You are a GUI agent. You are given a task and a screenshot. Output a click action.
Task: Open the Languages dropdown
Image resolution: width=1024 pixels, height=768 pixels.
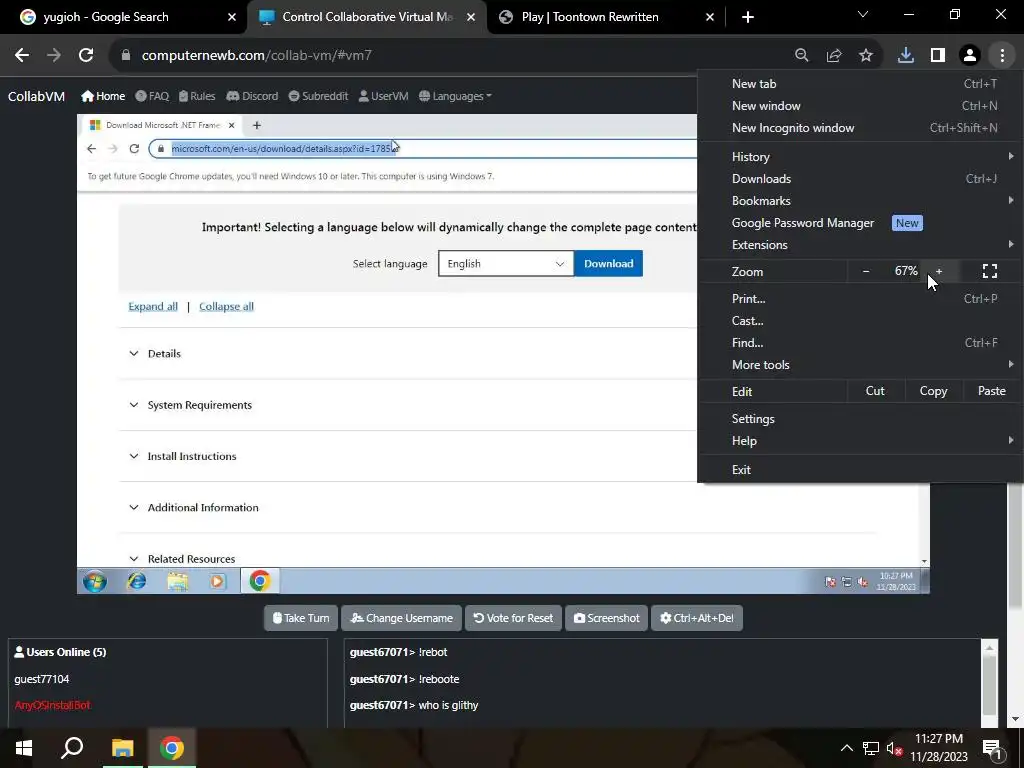tap(455, 97)
